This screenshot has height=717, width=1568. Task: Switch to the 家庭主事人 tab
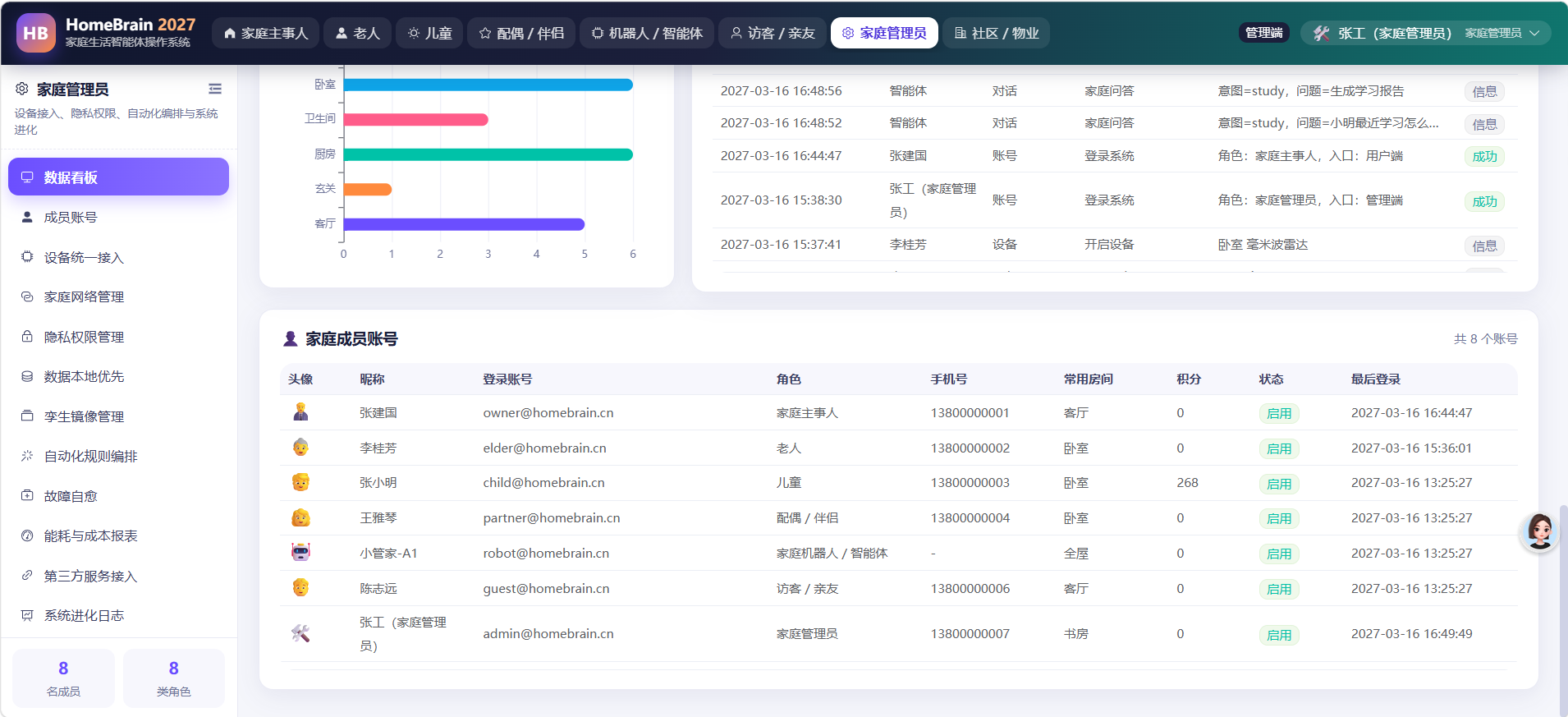click(265, 33)
